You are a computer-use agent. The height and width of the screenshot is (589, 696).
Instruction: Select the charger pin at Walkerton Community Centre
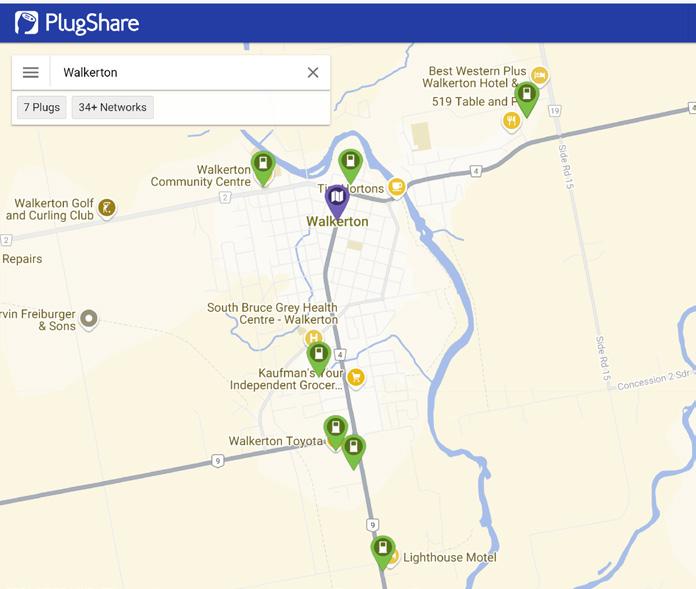pos(263,168)
